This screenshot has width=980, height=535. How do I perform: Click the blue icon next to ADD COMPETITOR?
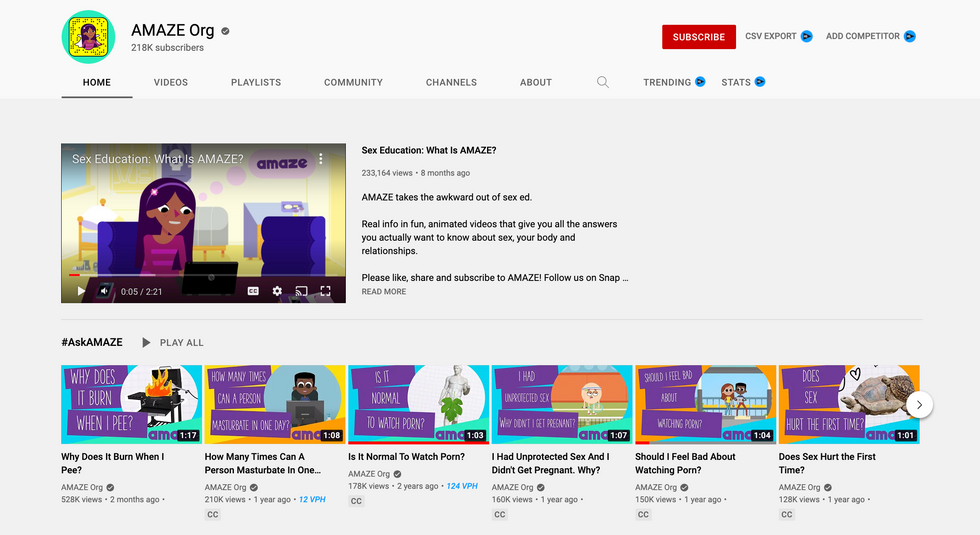coord(910,36)
